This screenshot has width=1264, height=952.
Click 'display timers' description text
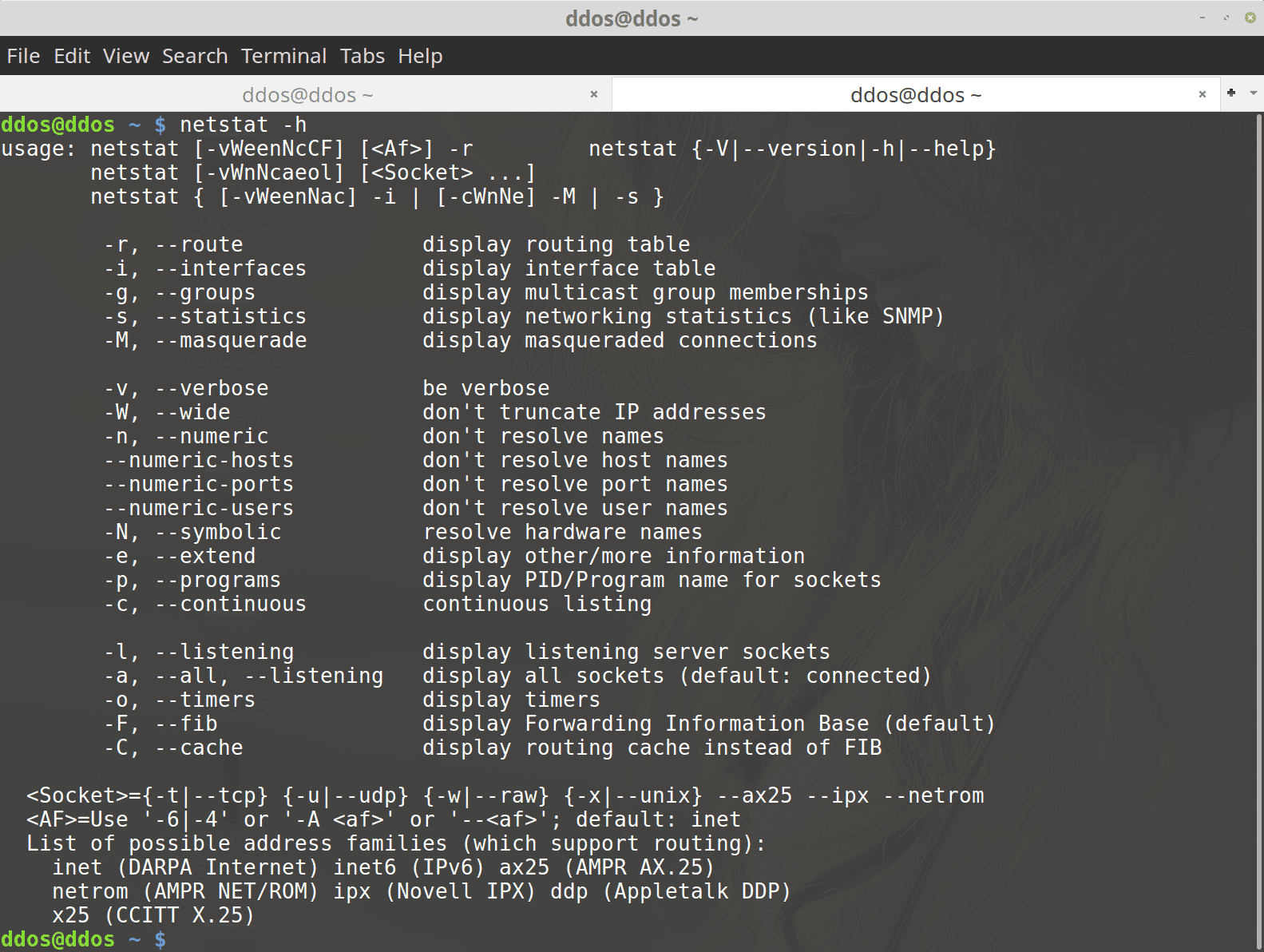(x=512, y=700)
